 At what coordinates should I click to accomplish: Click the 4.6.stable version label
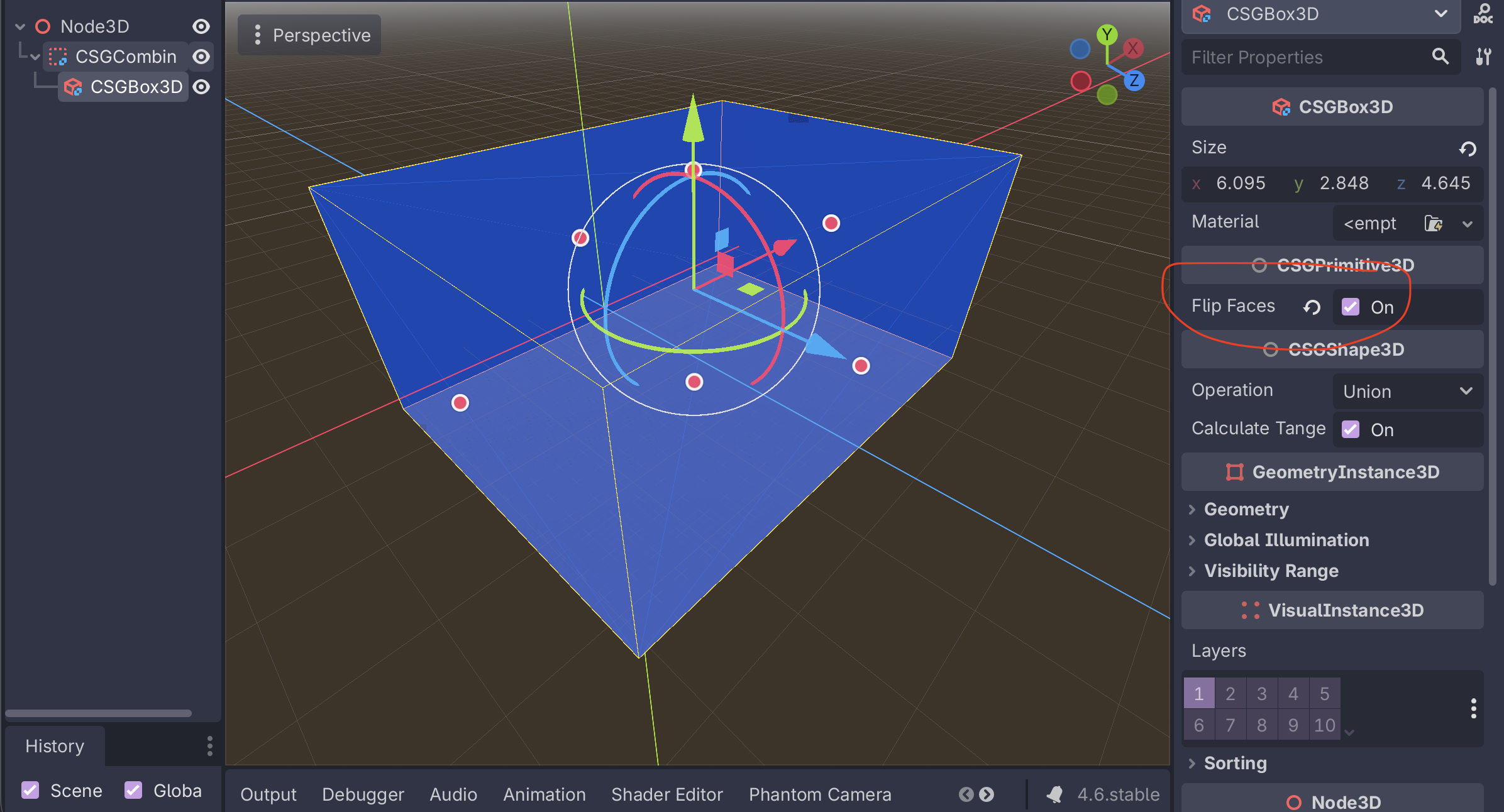coord(1118,794)
